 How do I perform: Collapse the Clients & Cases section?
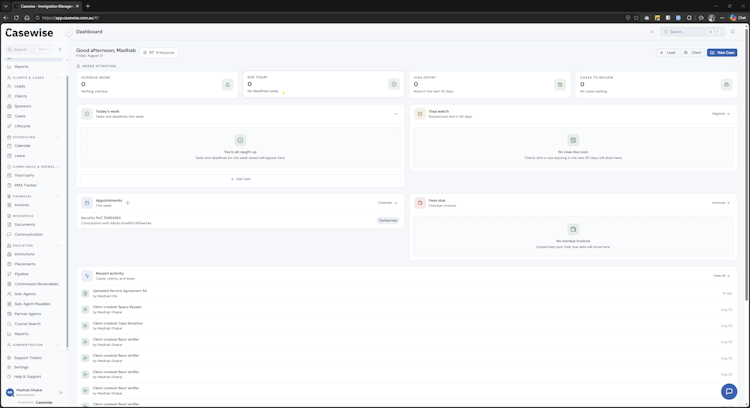58,77
